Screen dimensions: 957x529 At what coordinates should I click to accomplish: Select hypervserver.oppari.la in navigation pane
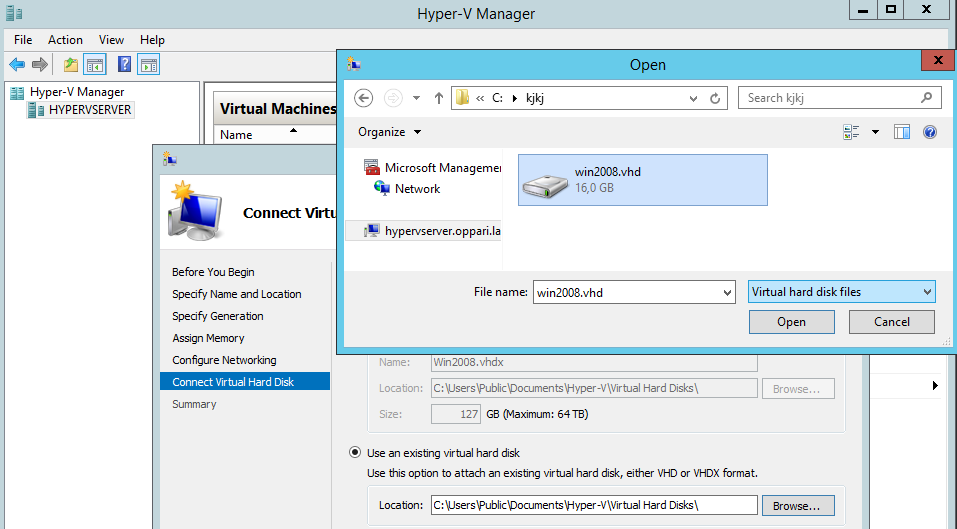[x=424, y=231]
